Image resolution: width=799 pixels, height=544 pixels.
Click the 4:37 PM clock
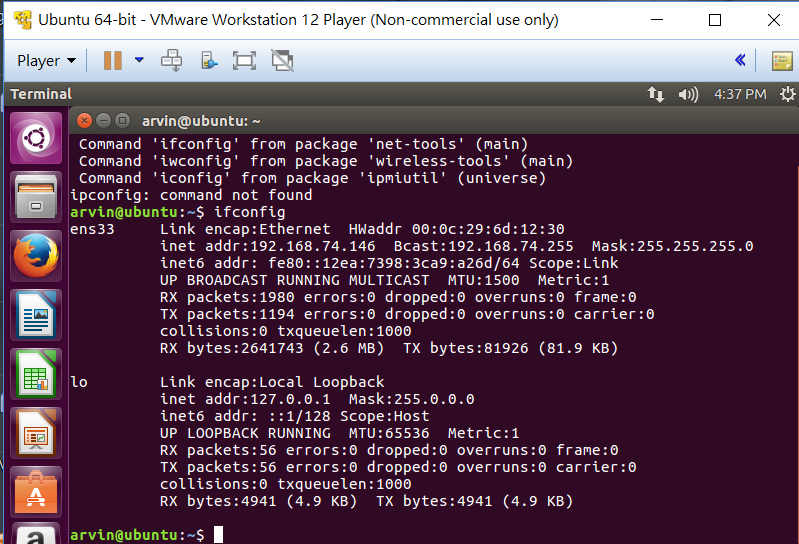pyautogui.click(x=740, y=94)
